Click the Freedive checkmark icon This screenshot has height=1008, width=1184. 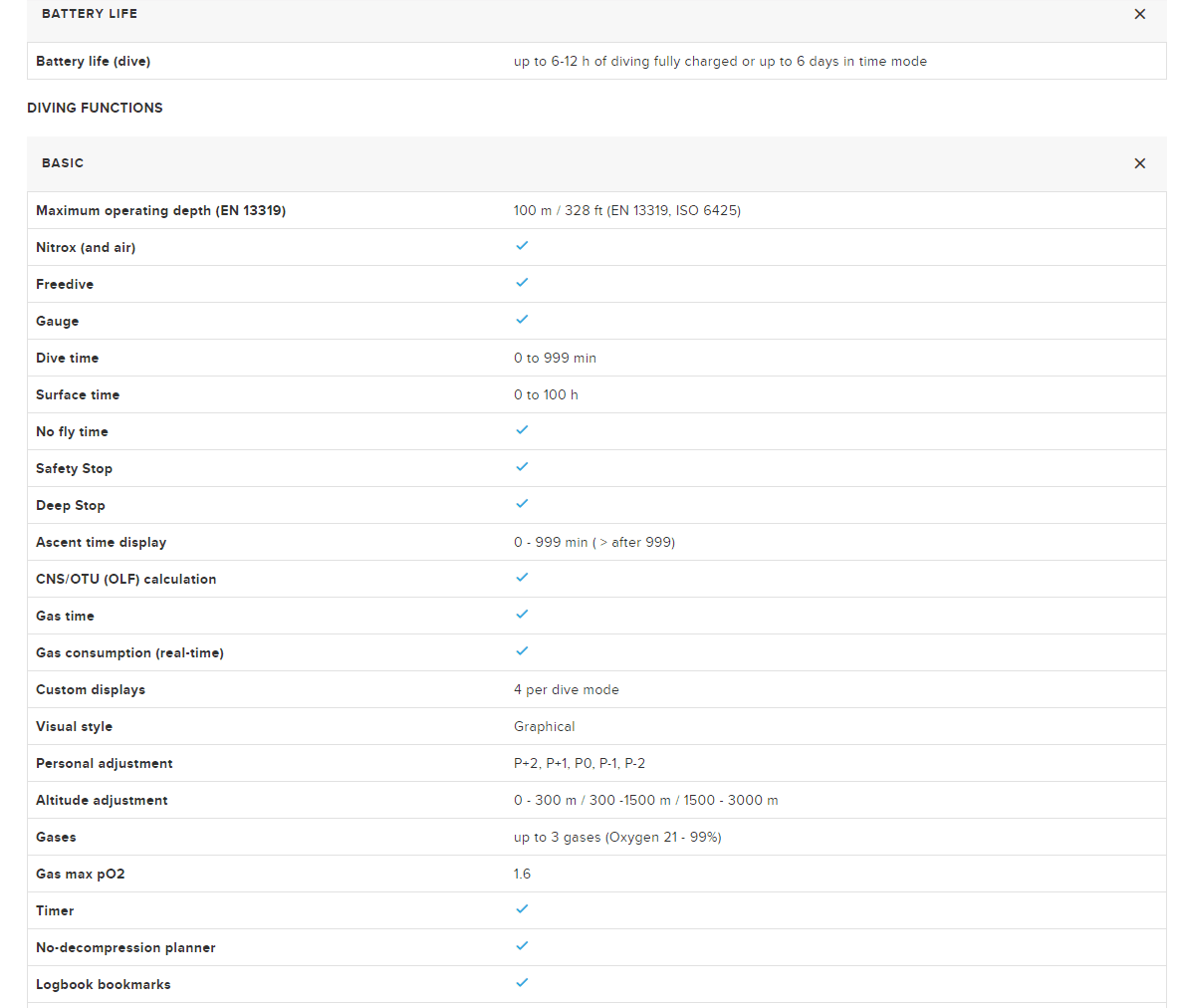[x=522, y=283]
